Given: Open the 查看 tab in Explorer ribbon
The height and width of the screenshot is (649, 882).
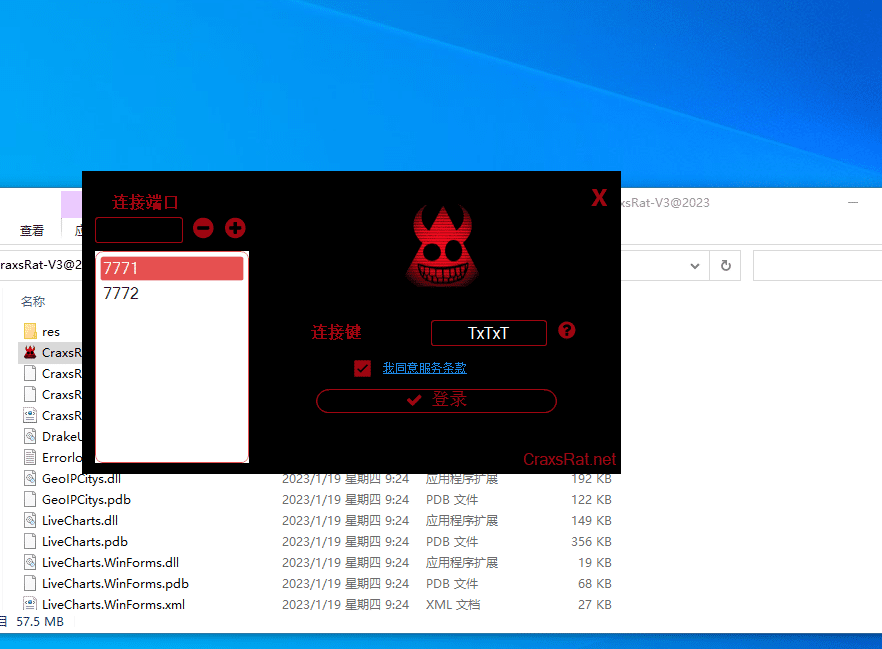Looking at the screenshot, I should [x=32, y=231].
